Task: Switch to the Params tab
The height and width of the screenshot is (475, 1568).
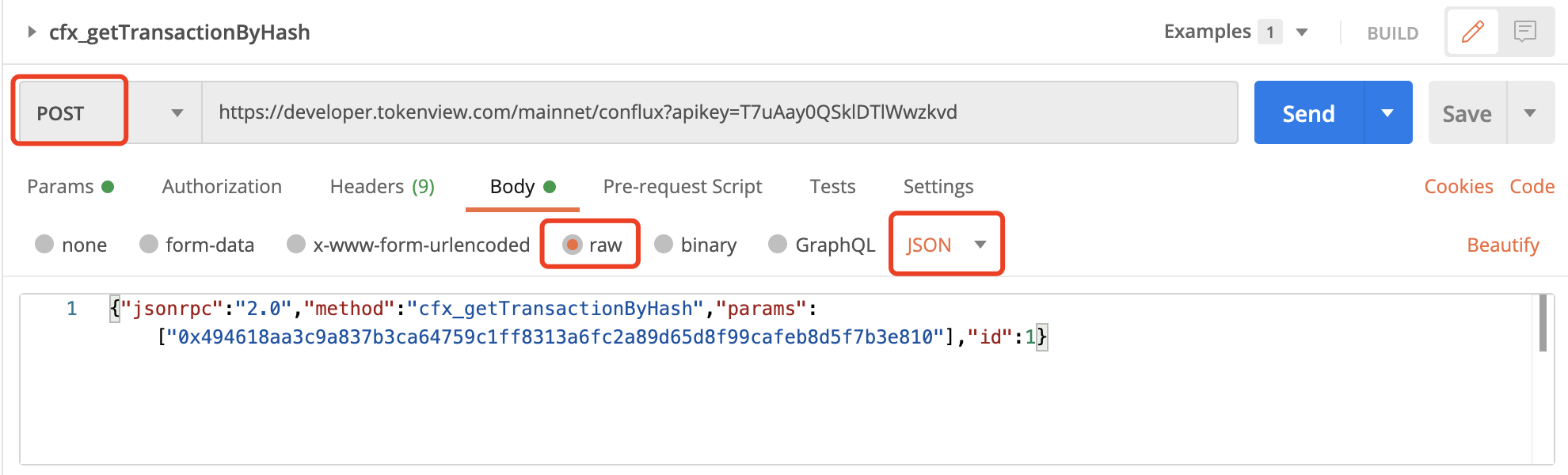Action: (x=70, y=187)
